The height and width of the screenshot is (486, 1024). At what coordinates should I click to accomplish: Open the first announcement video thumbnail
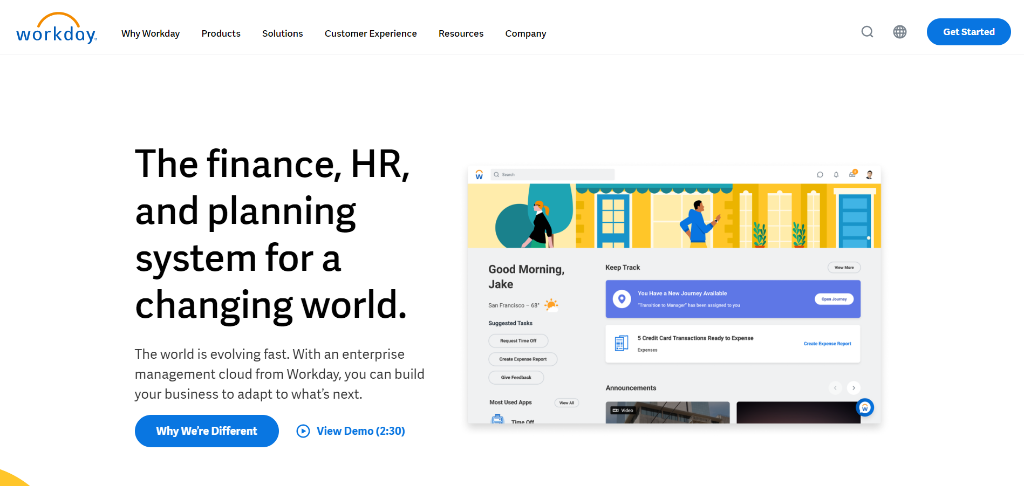(x=667, y=412)
